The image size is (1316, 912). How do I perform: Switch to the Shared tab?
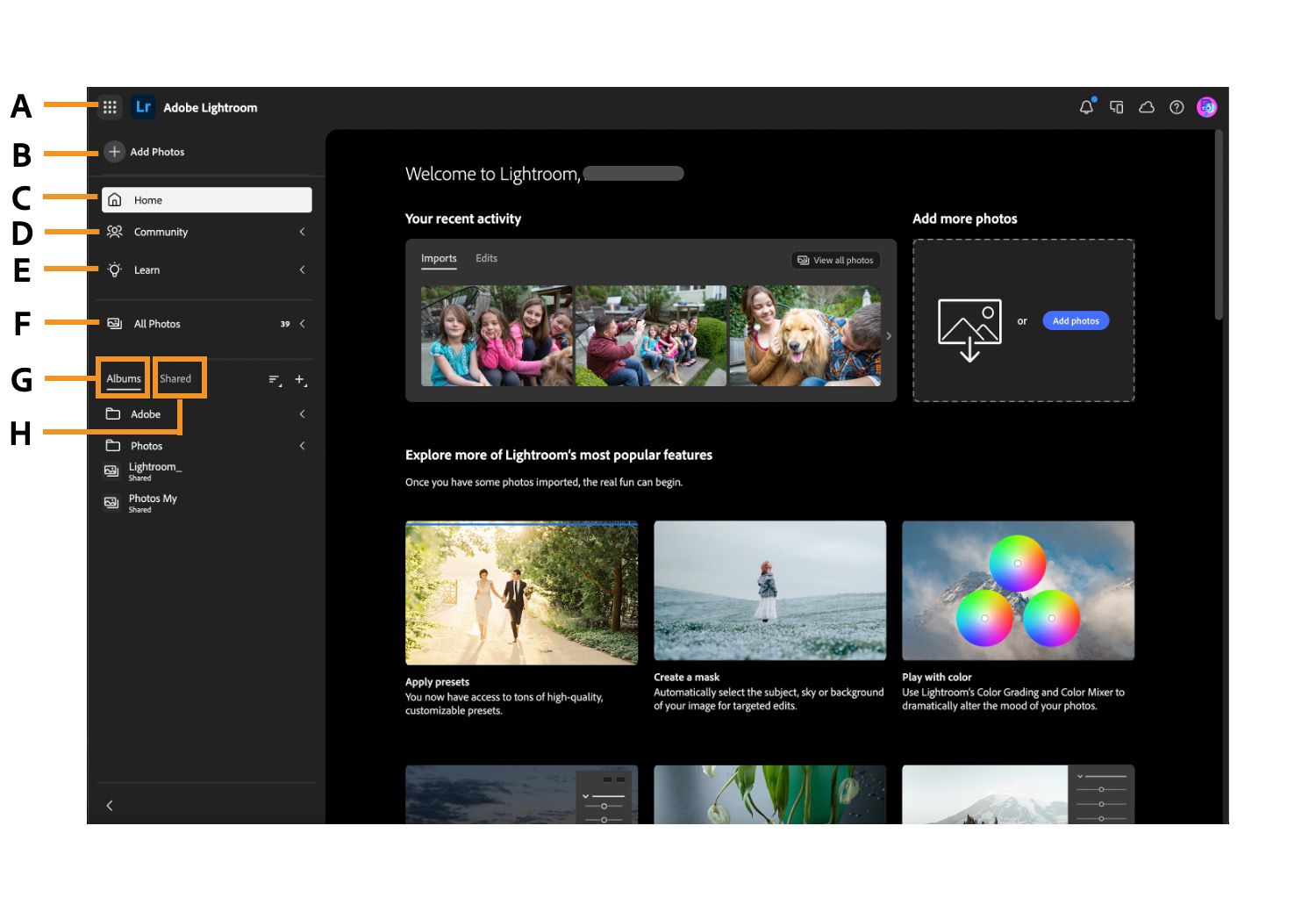177,378
